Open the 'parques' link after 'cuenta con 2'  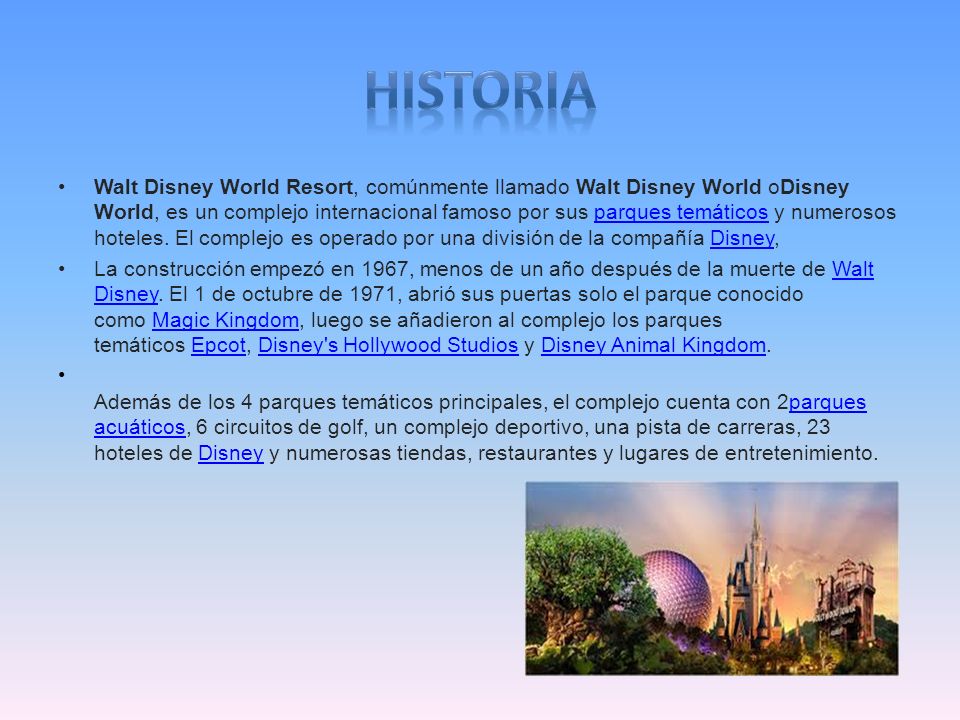[x=827, y=402]
